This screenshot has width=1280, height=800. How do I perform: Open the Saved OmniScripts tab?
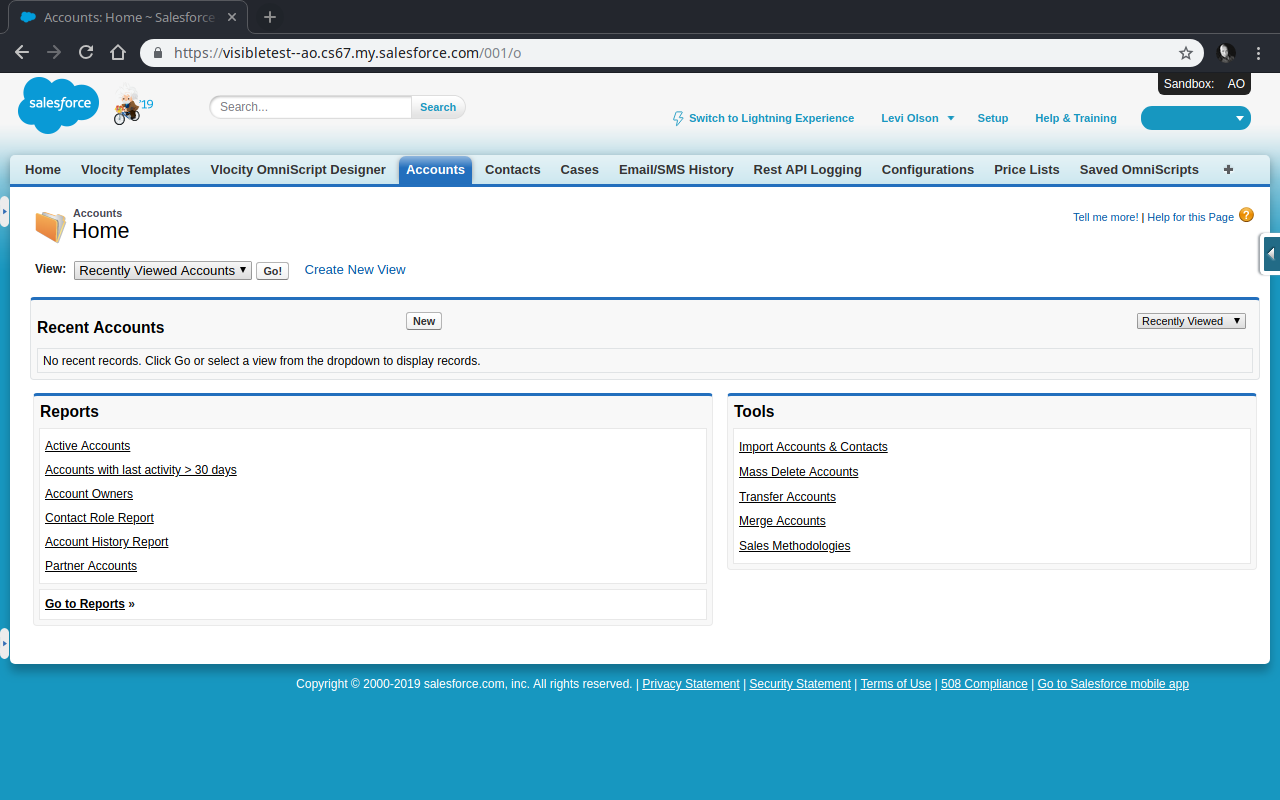(1139, 170)
